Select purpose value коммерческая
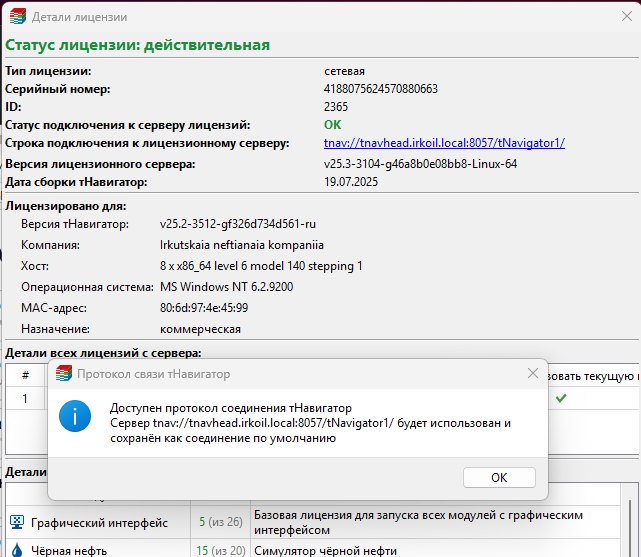This screenshot has width=641, height=557. point(200,329)
